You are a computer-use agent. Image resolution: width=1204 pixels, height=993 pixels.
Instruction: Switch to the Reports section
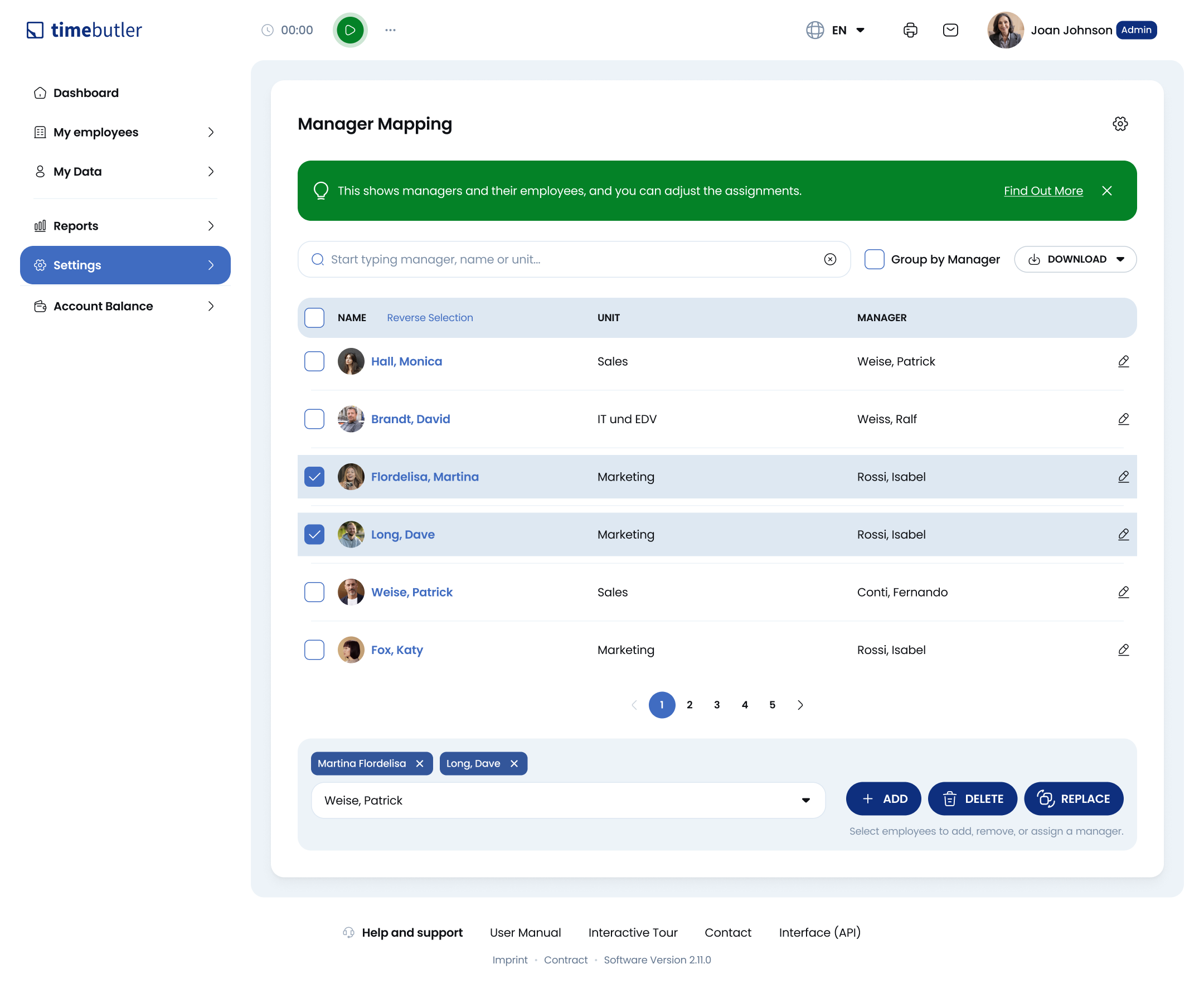click(75, 225)
